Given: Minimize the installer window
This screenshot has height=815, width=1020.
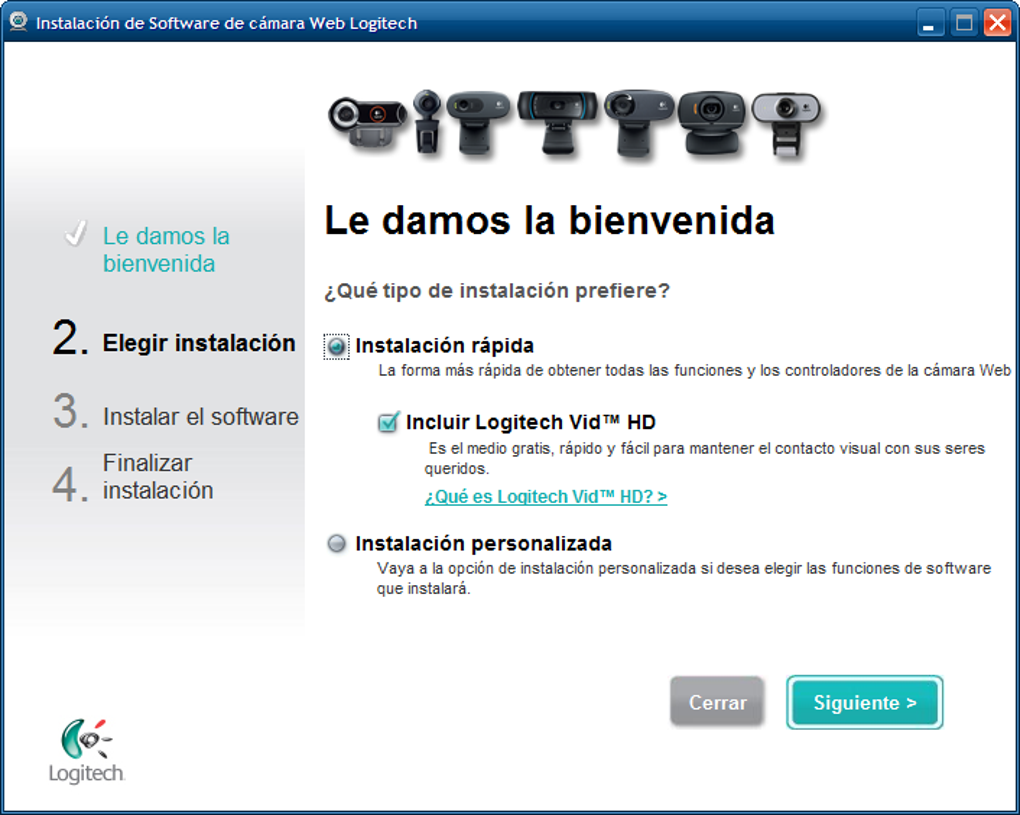Looking at the screenshot, I should [x=930, y=23].
